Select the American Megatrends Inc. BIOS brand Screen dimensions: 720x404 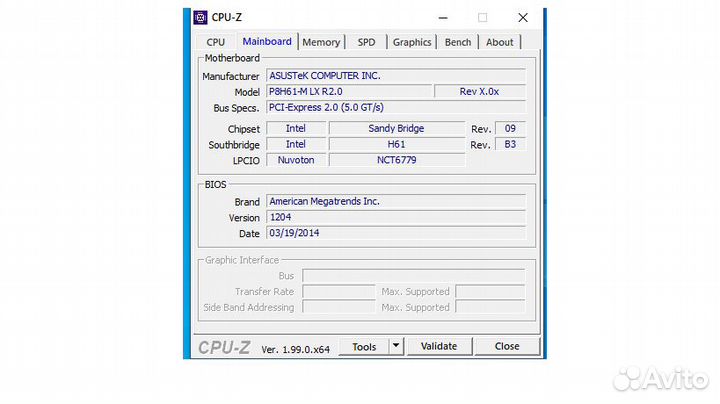click(396, 202)
